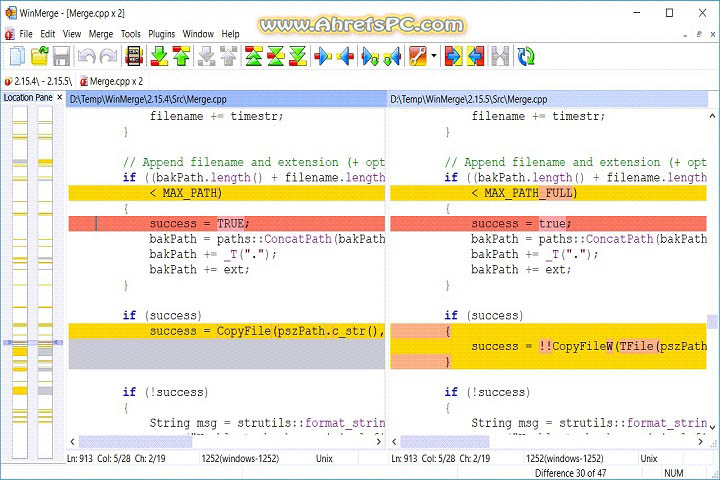
Task: Click the WinMerge document icon in menu bar
Action: pyautogui.click(x=9, y=34)
